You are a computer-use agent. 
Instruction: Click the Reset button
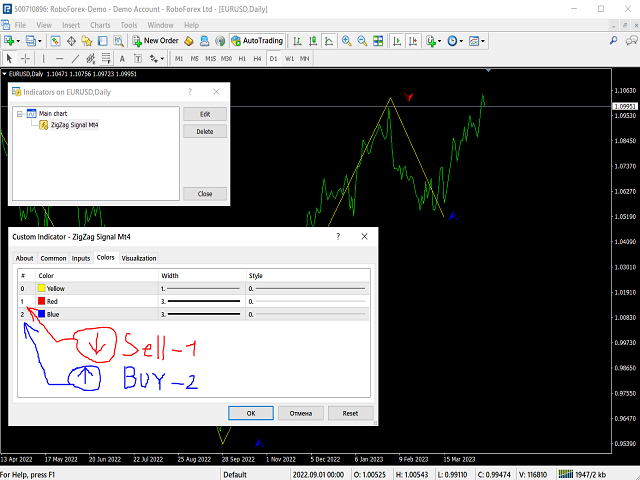pyautogui.click(x=350, y=413)
